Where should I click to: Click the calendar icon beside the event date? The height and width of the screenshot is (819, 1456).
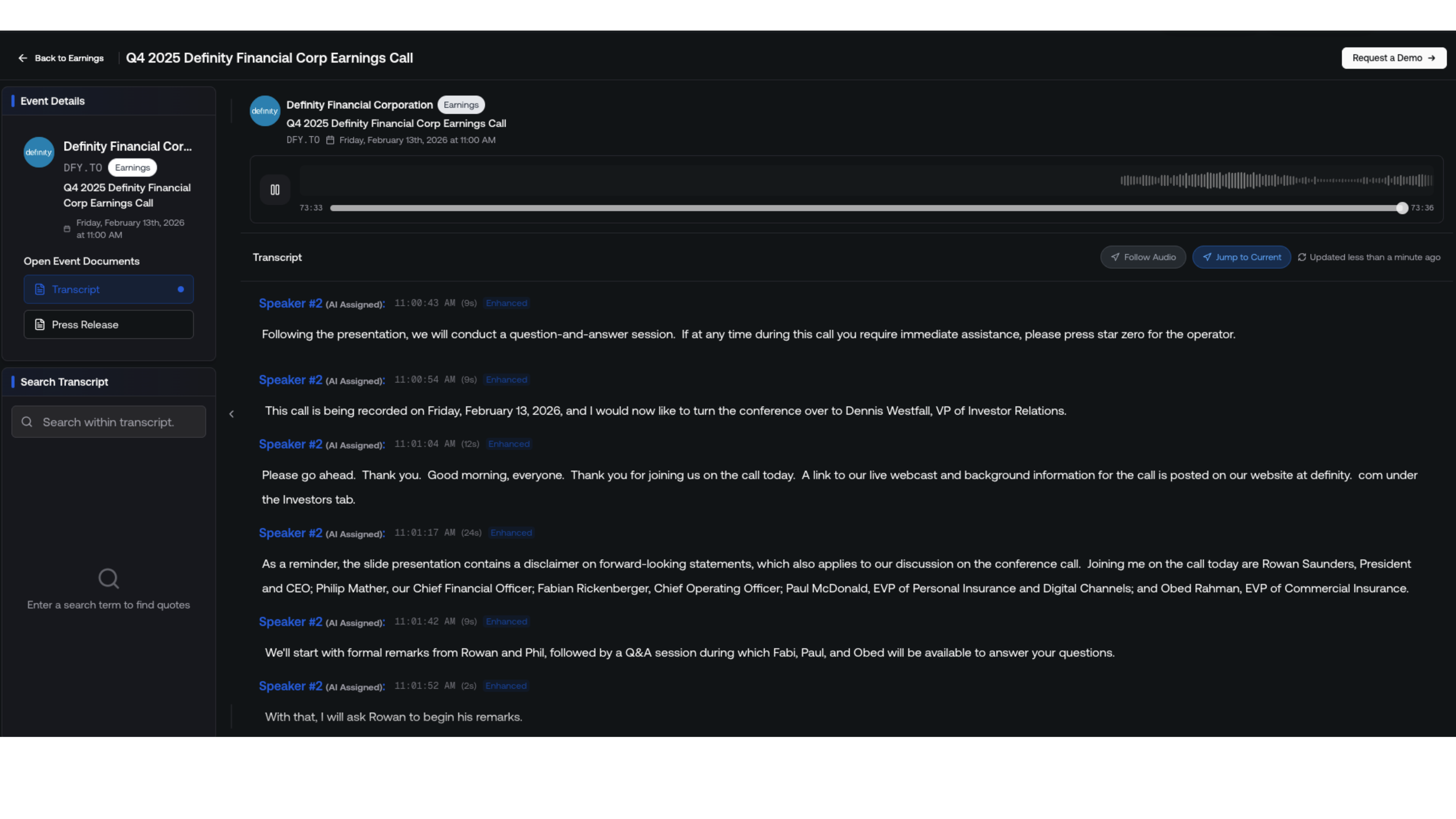click(331, 140)
